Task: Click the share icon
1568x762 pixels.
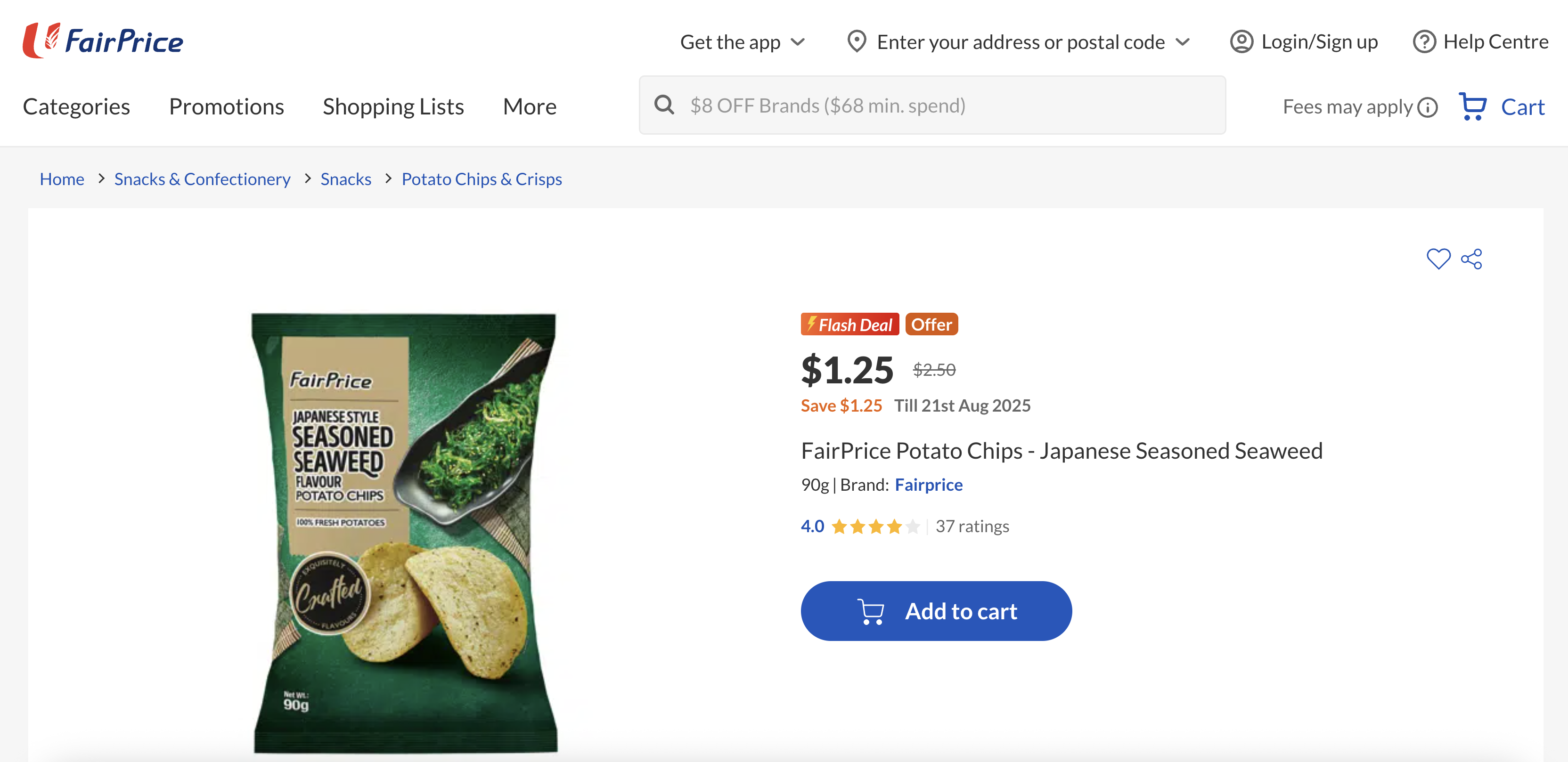Action: pyautogui.click(x=1471, y=259)
